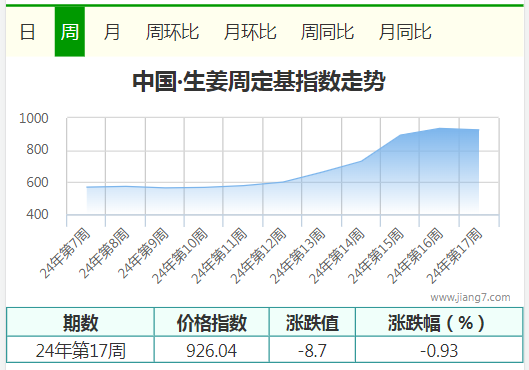Click the 24年第11周 axis label
The image size is (529, 370).
[219, 256]
